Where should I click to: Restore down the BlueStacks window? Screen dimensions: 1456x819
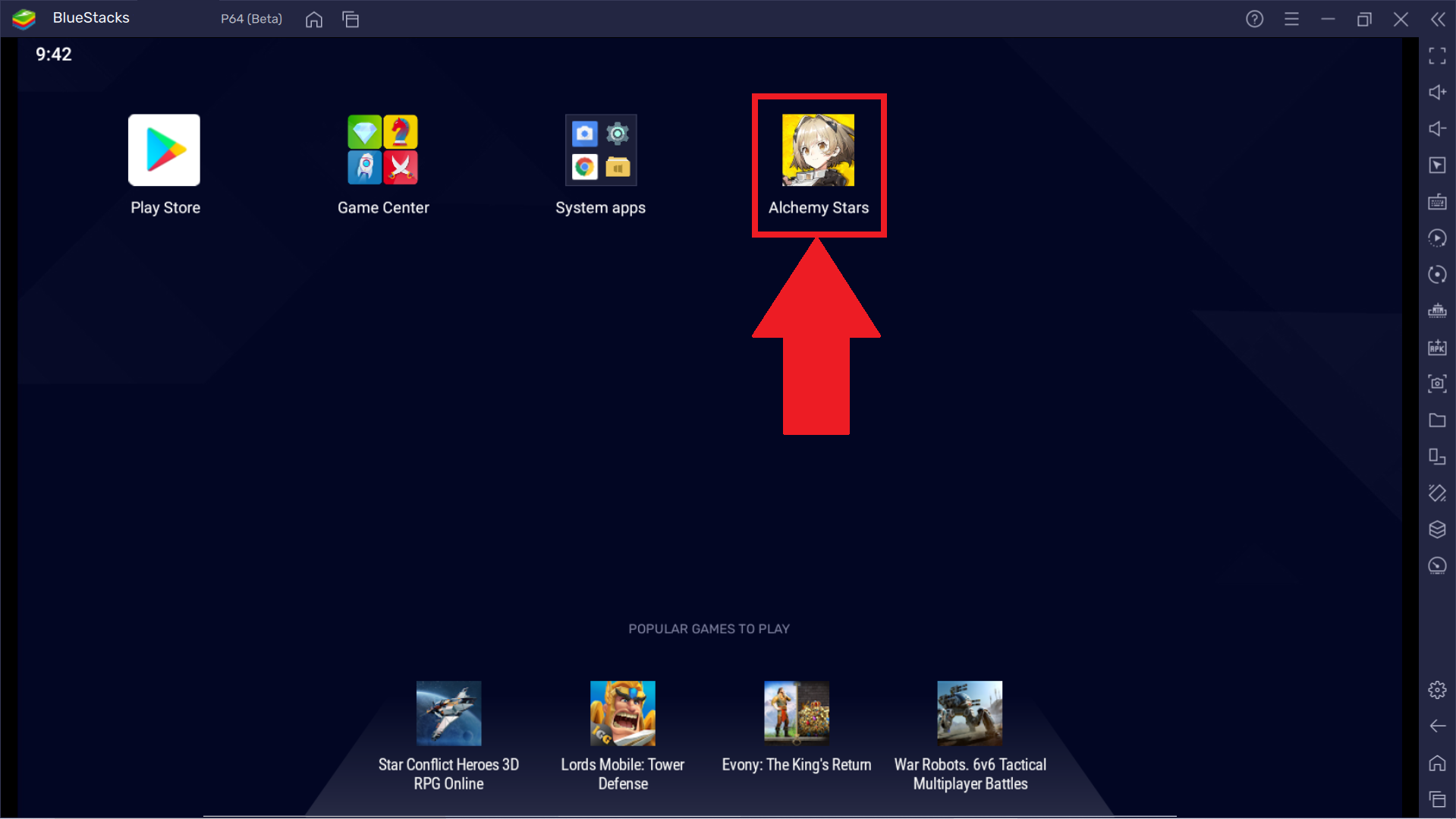click(x=1364, y=19)
